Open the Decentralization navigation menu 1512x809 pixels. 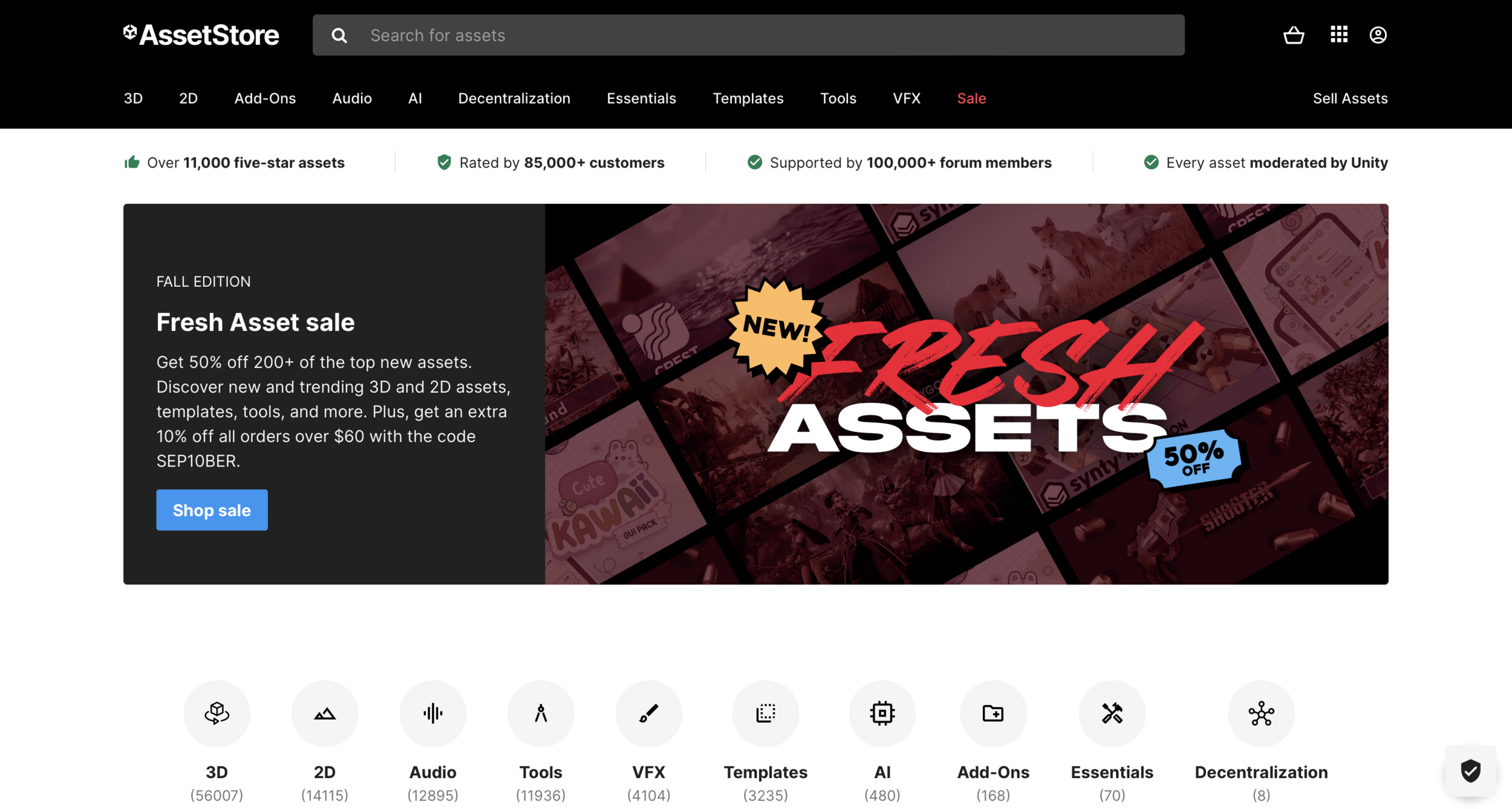click(514, 98)
